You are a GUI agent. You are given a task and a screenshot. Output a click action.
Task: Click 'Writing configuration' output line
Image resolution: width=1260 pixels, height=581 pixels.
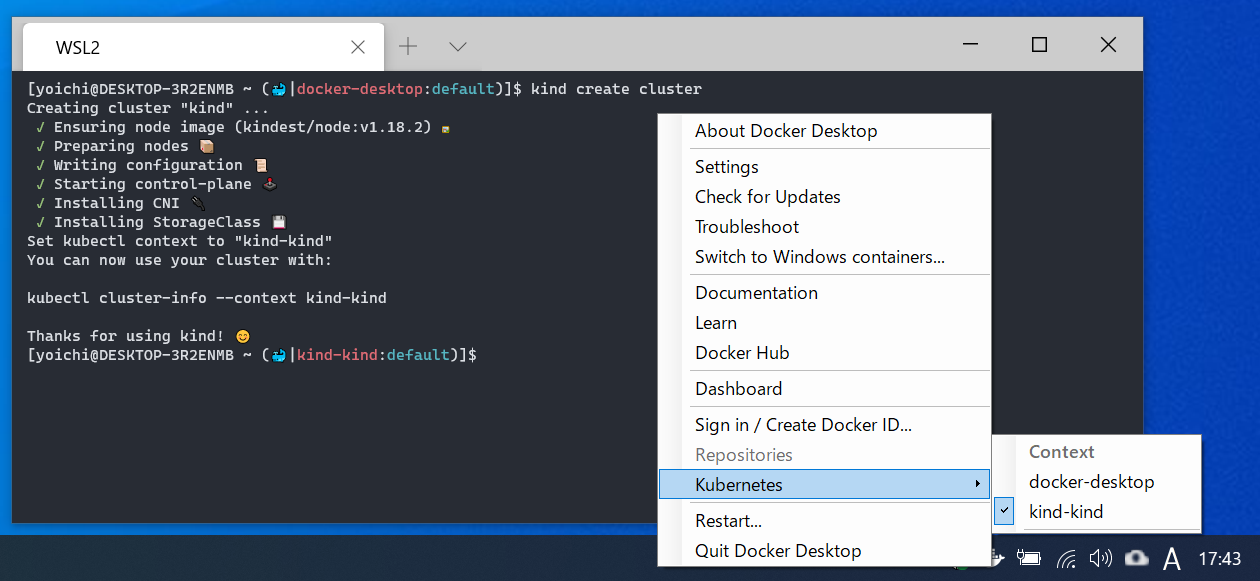tap(152, 165)
